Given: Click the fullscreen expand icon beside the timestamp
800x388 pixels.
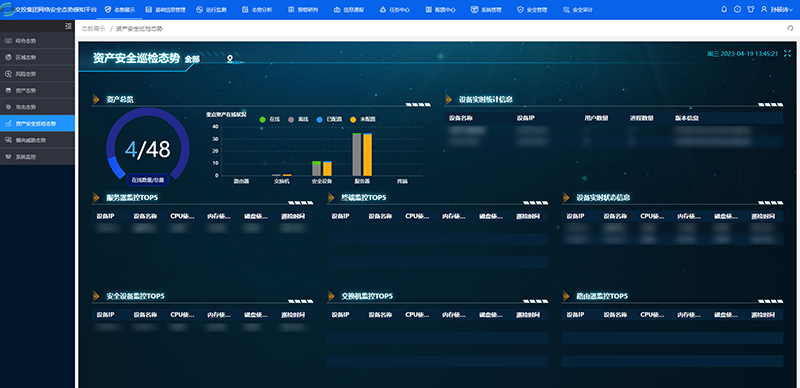Looking at the screenshot, I should coord(787,53).
